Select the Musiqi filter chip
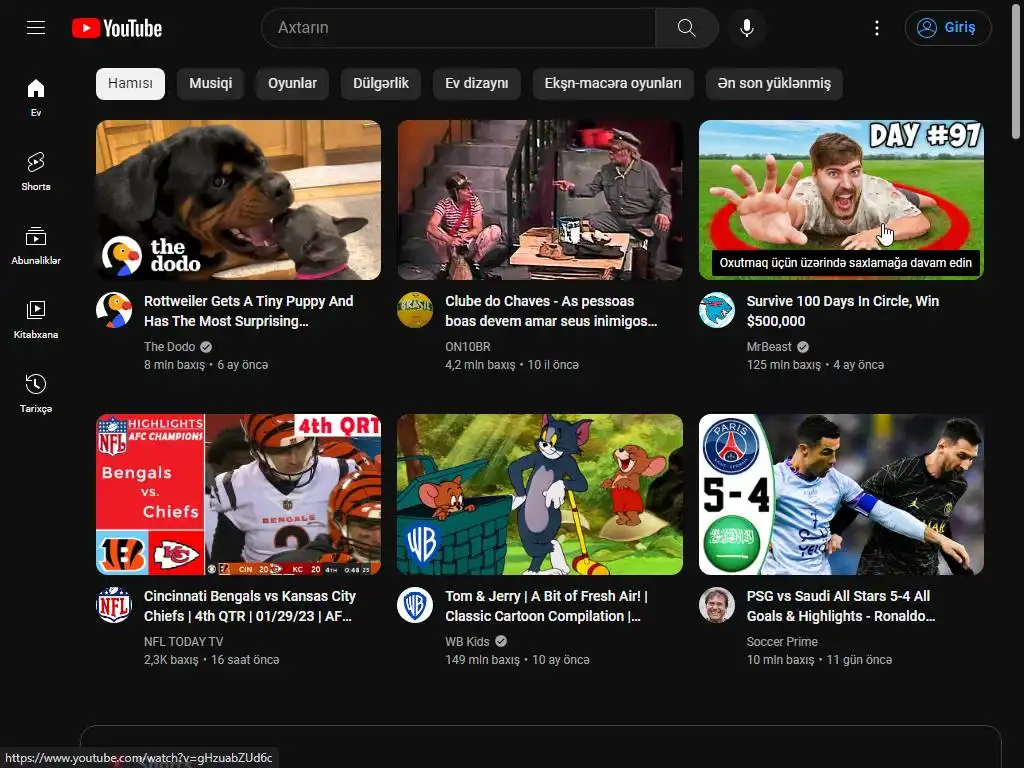 [x=210, y=84]
